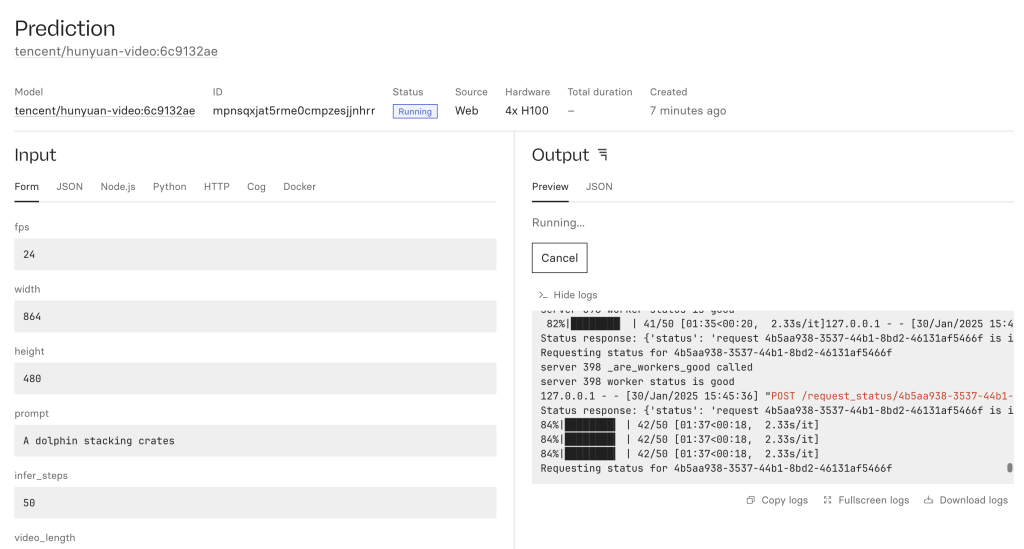The image size is (1024, 549).
Task: Click the height field showing 480
Action: pyautogui.click(x=255, y=379)
